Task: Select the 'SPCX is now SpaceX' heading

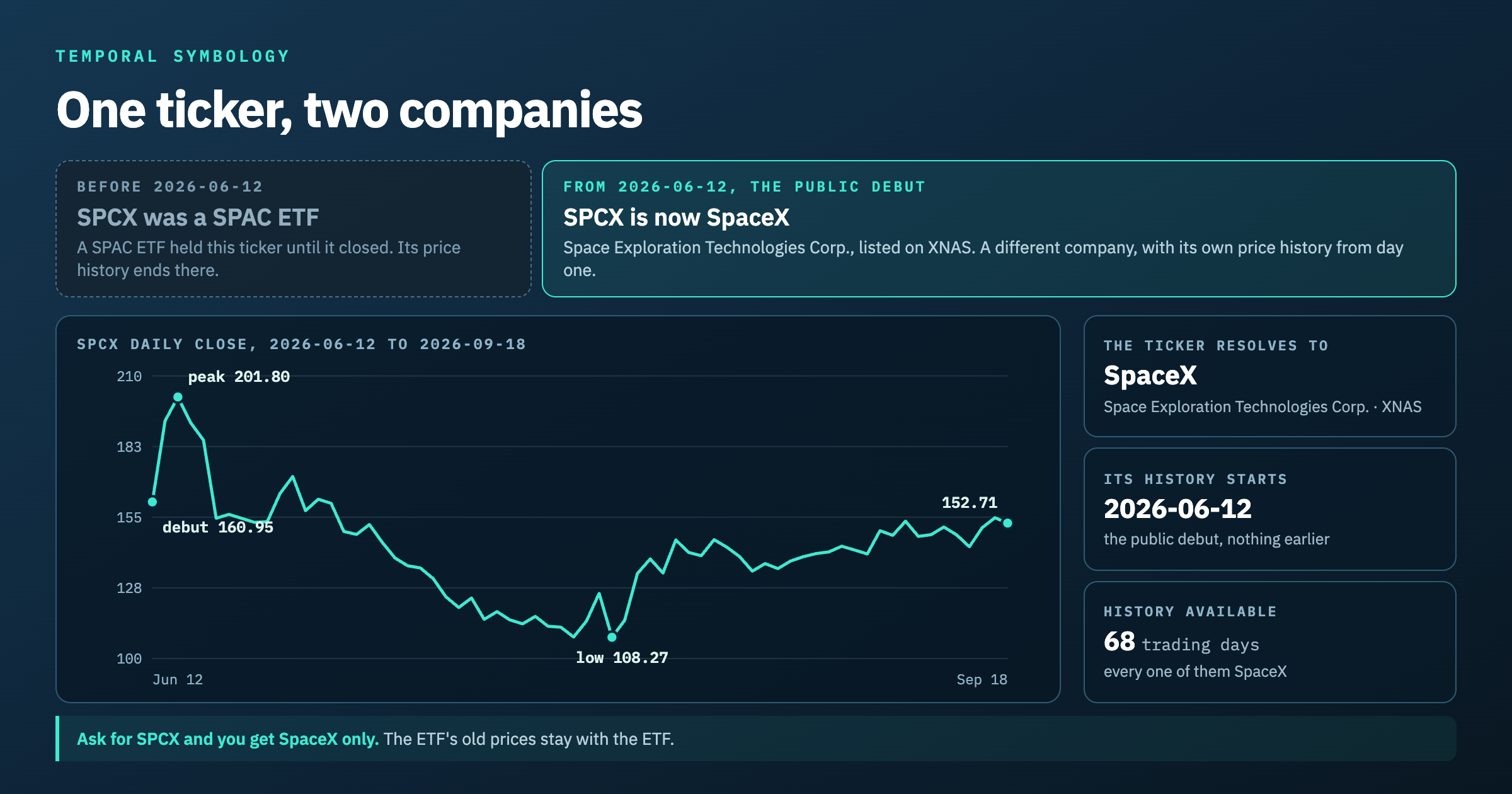Action: pyautogui.click(x=676, y=217)
